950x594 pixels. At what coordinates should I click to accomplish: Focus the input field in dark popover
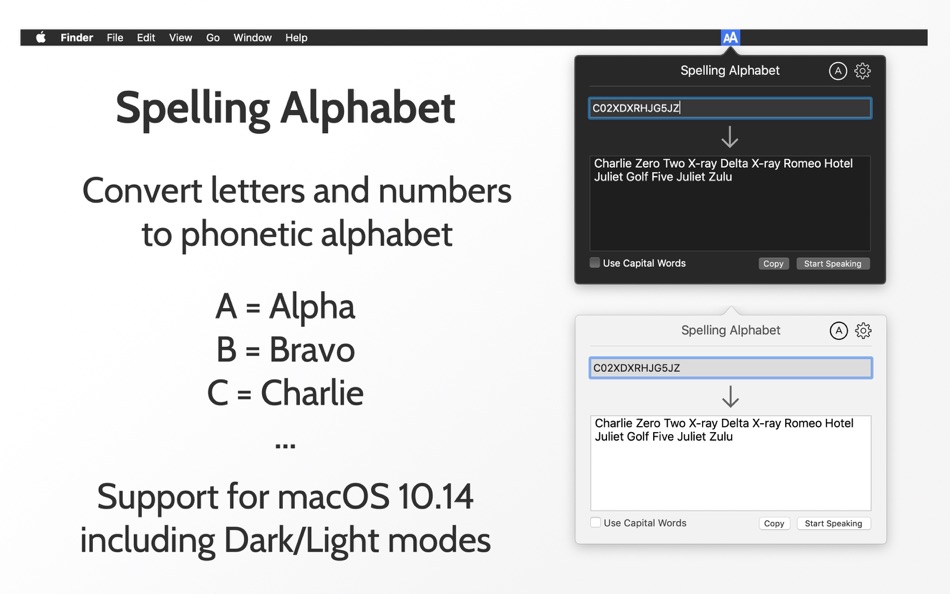[x=730, y=108]
